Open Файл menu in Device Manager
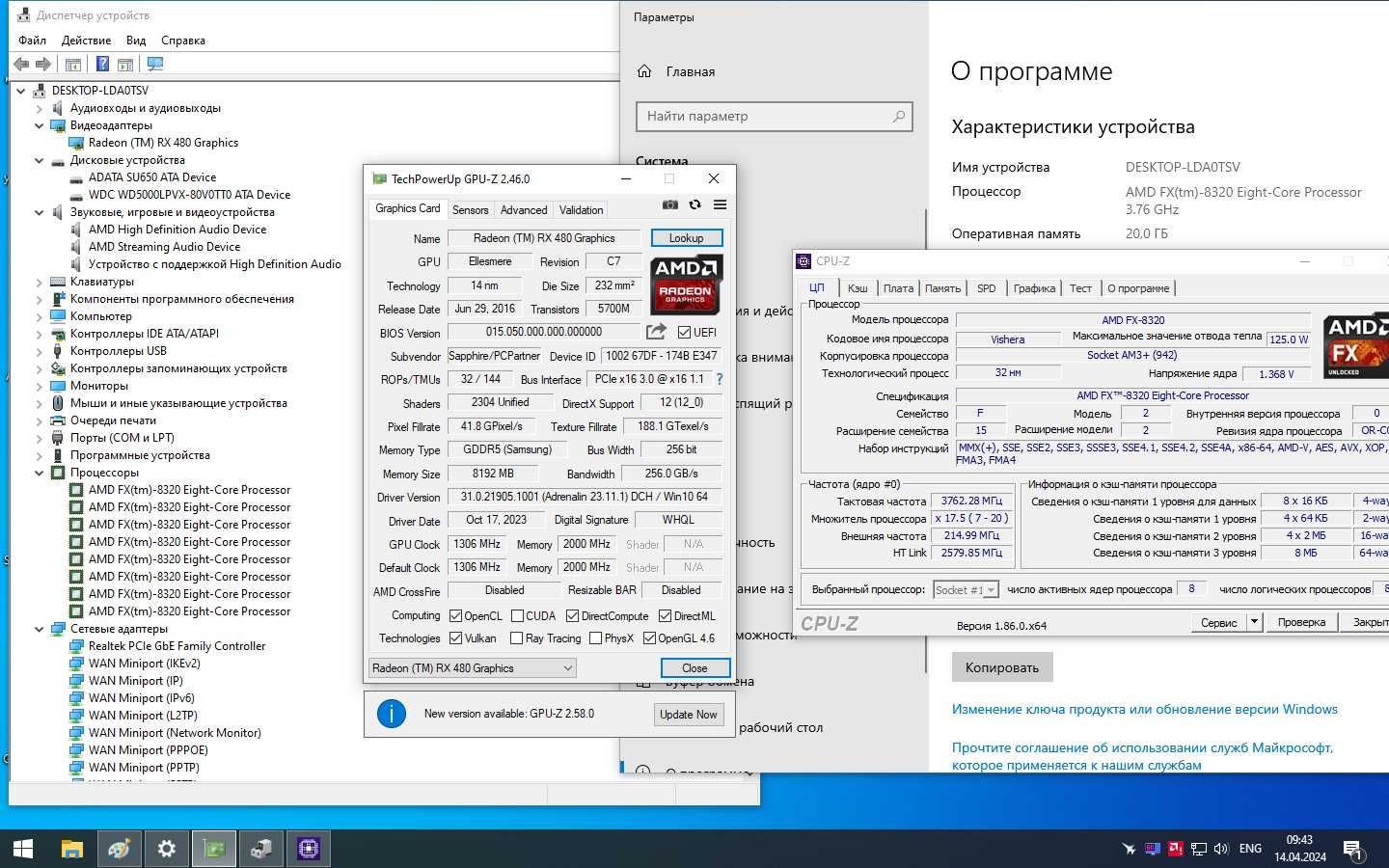 [32, 41]
